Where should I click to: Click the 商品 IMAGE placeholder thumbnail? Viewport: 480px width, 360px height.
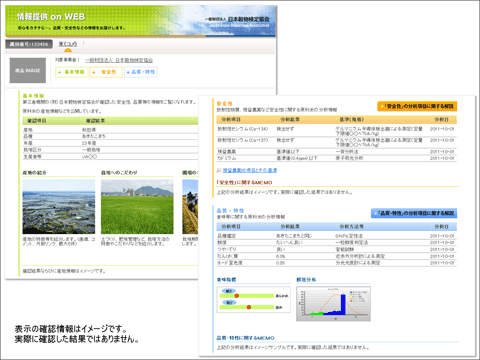click(28, 70)
